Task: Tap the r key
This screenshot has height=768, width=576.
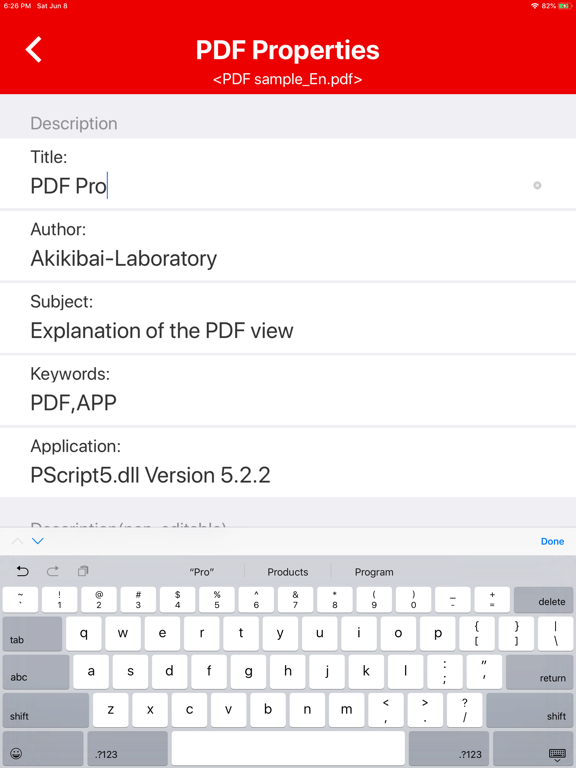Action: pos(202,633)
